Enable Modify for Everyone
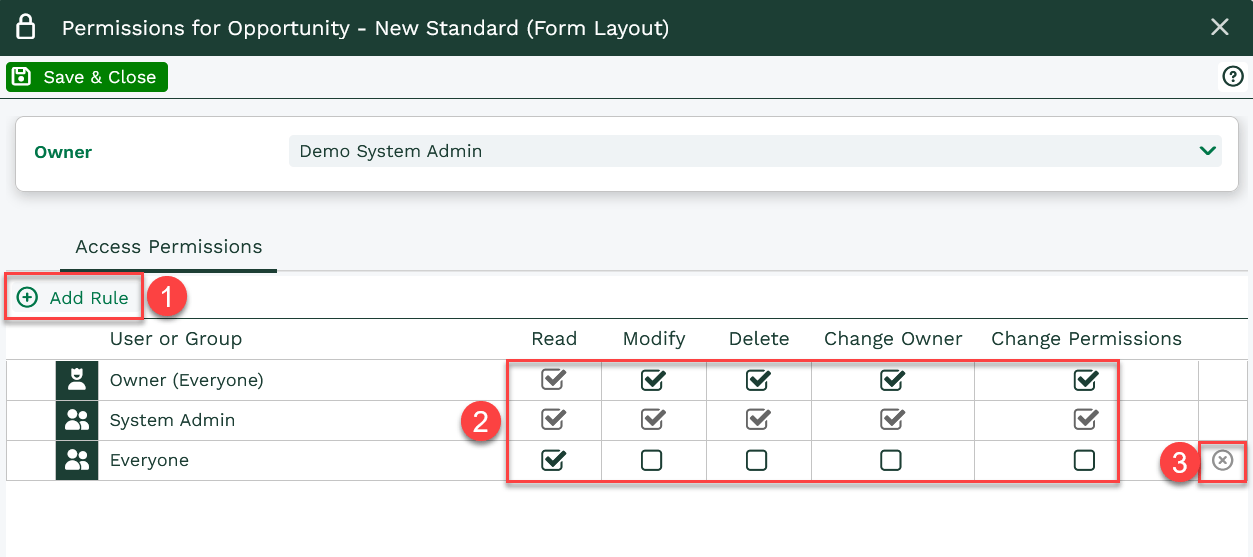 pyautogui.click(x=651, y=460)
